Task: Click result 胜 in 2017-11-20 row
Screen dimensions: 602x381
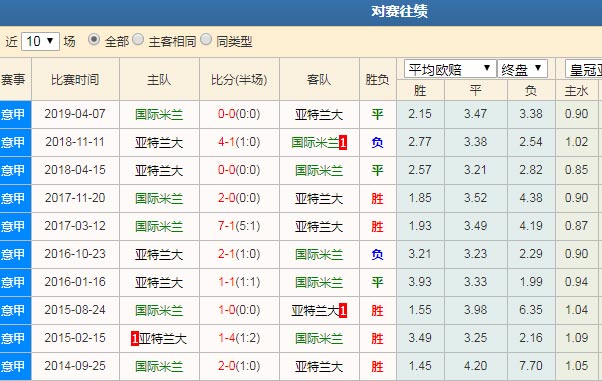Action: [377, 199]
